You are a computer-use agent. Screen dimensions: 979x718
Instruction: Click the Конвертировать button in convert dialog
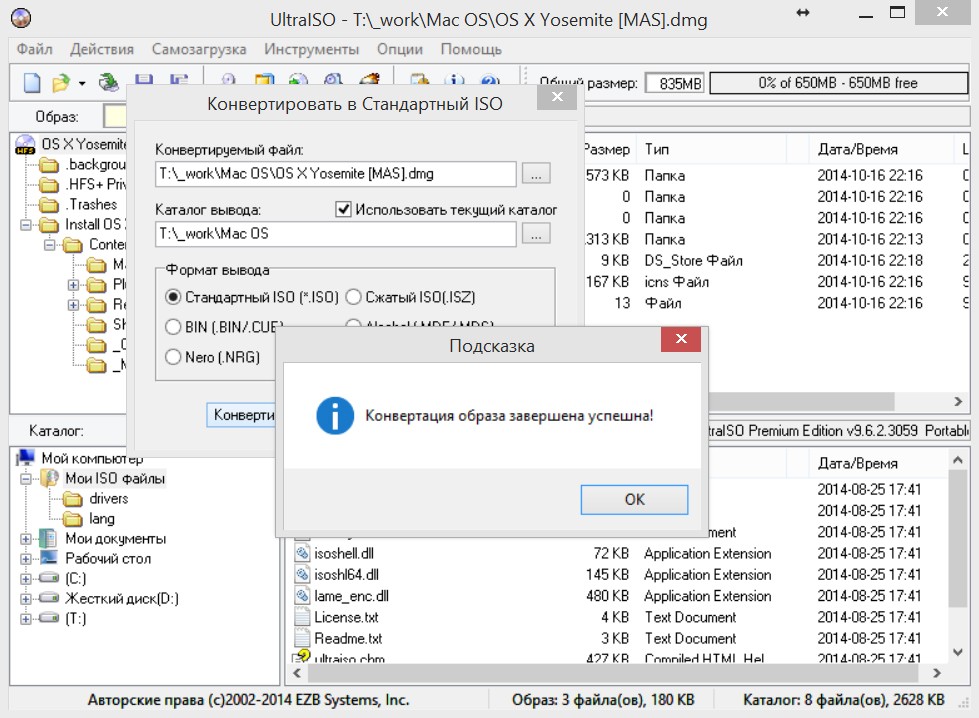coord(242,415)
